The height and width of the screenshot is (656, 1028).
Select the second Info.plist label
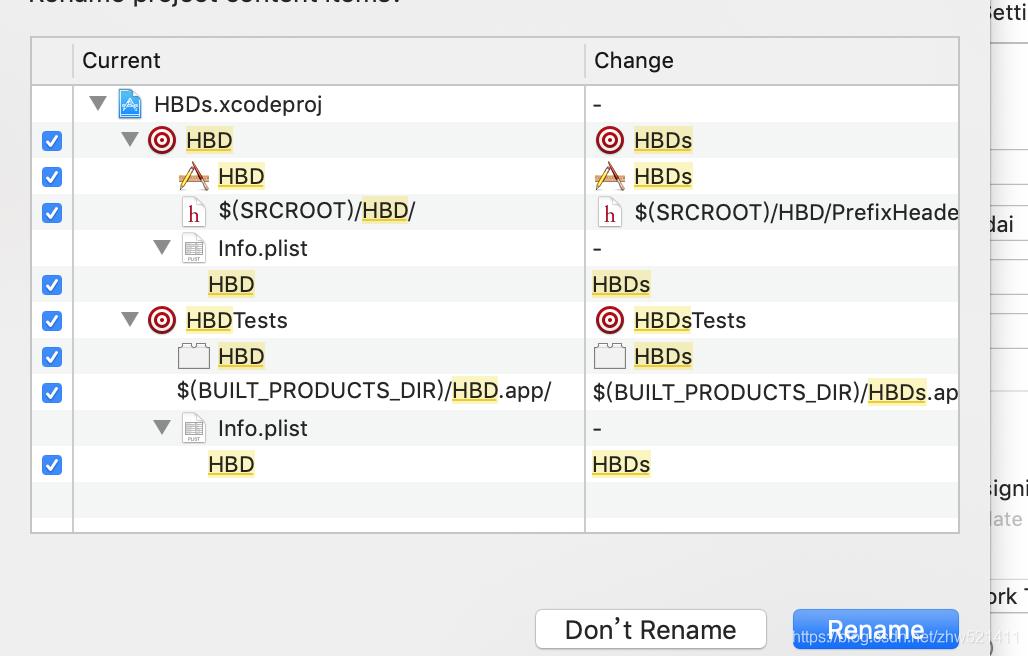262,429
